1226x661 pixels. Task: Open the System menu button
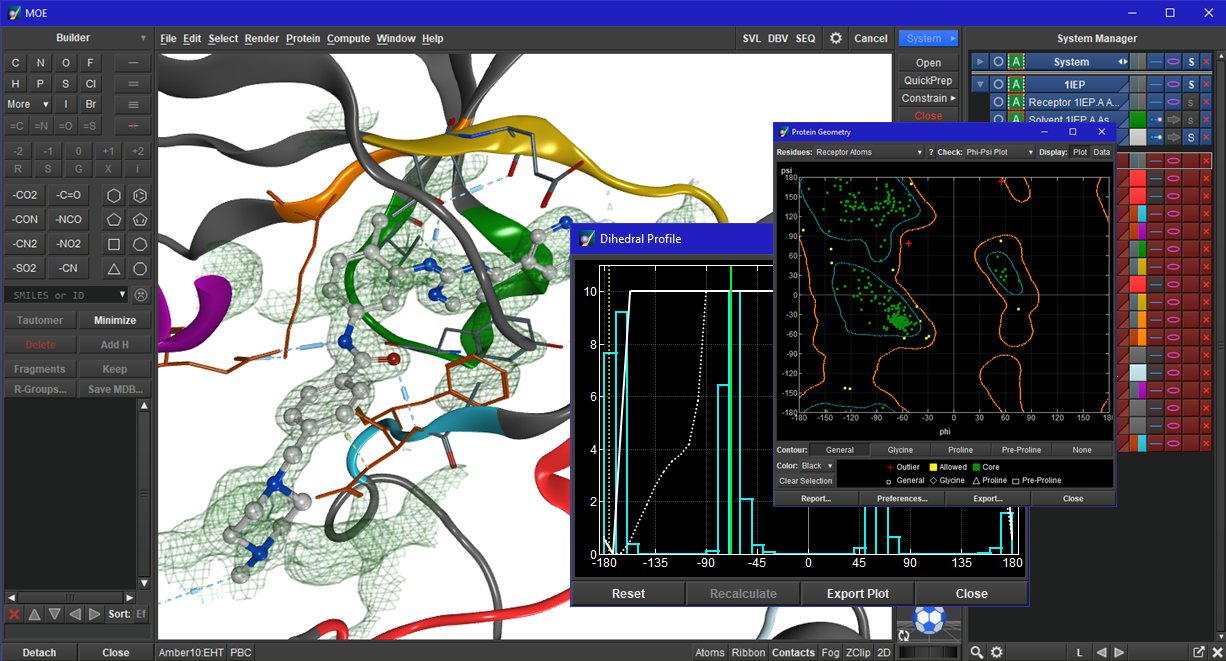coord(928,38)
